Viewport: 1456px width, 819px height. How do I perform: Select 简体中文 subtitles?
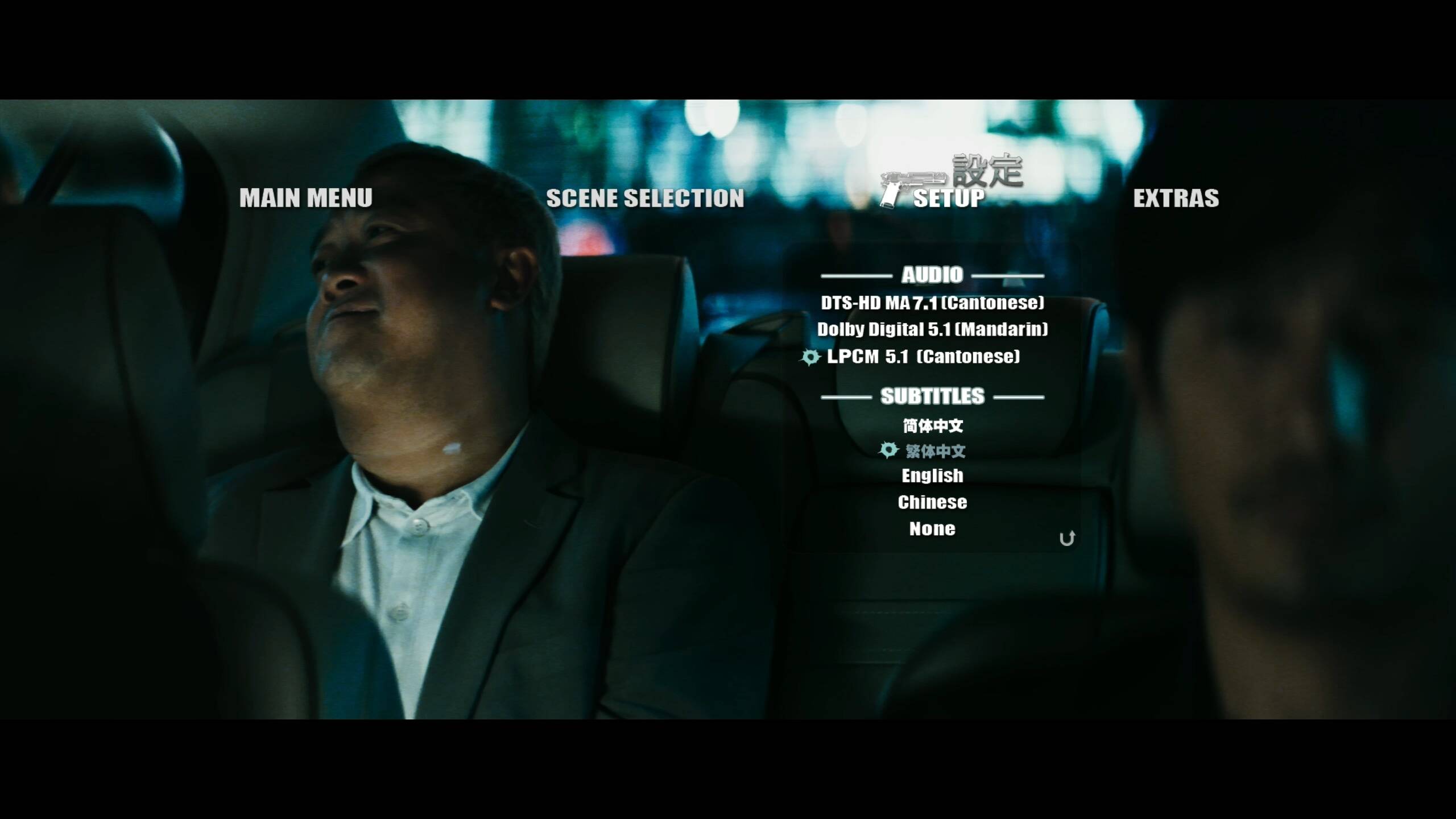click(x=933, y=425)
